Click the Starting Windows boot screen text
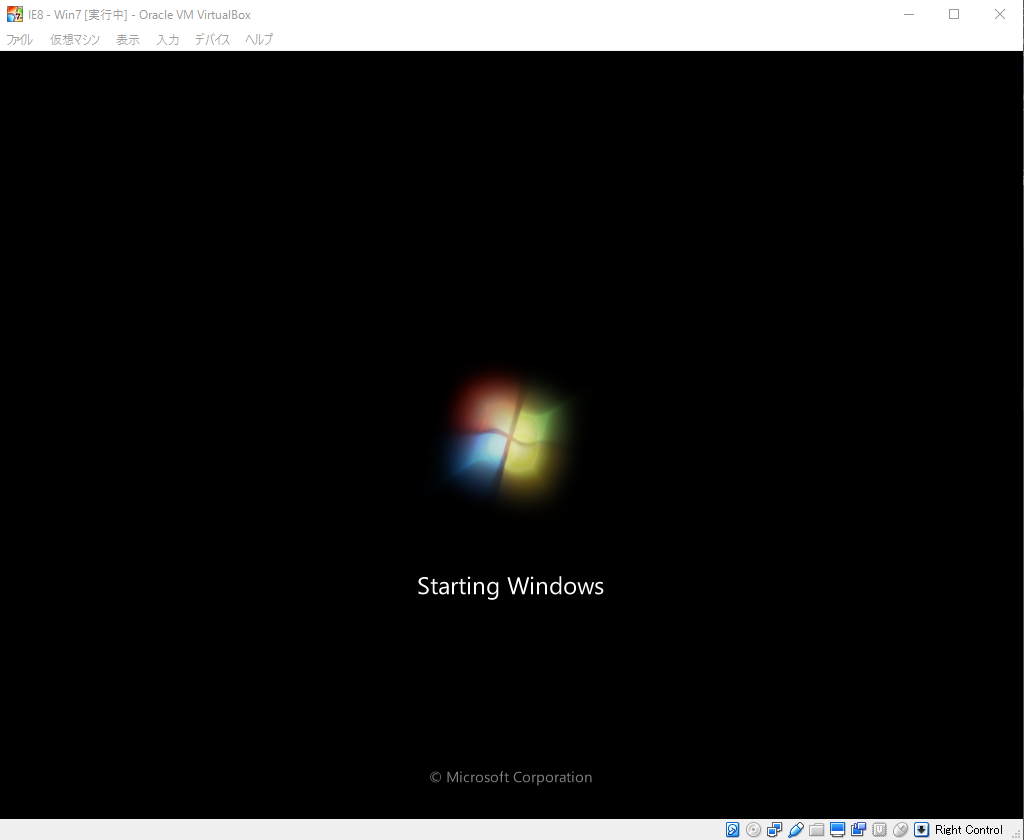This screenshot has width=1024, height=840. (511, 586)
